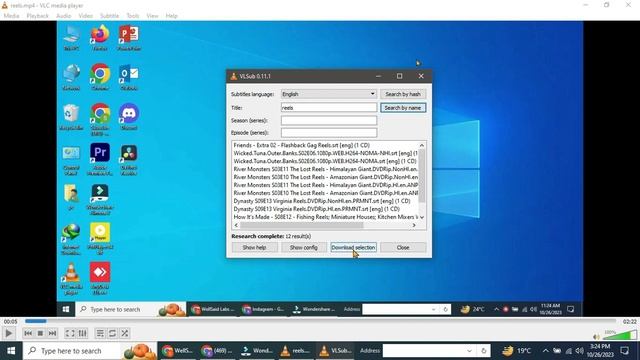Click horizontal scroll left arrow in results
The width and height of the screenshot is (640, 360).
(236, 225)
